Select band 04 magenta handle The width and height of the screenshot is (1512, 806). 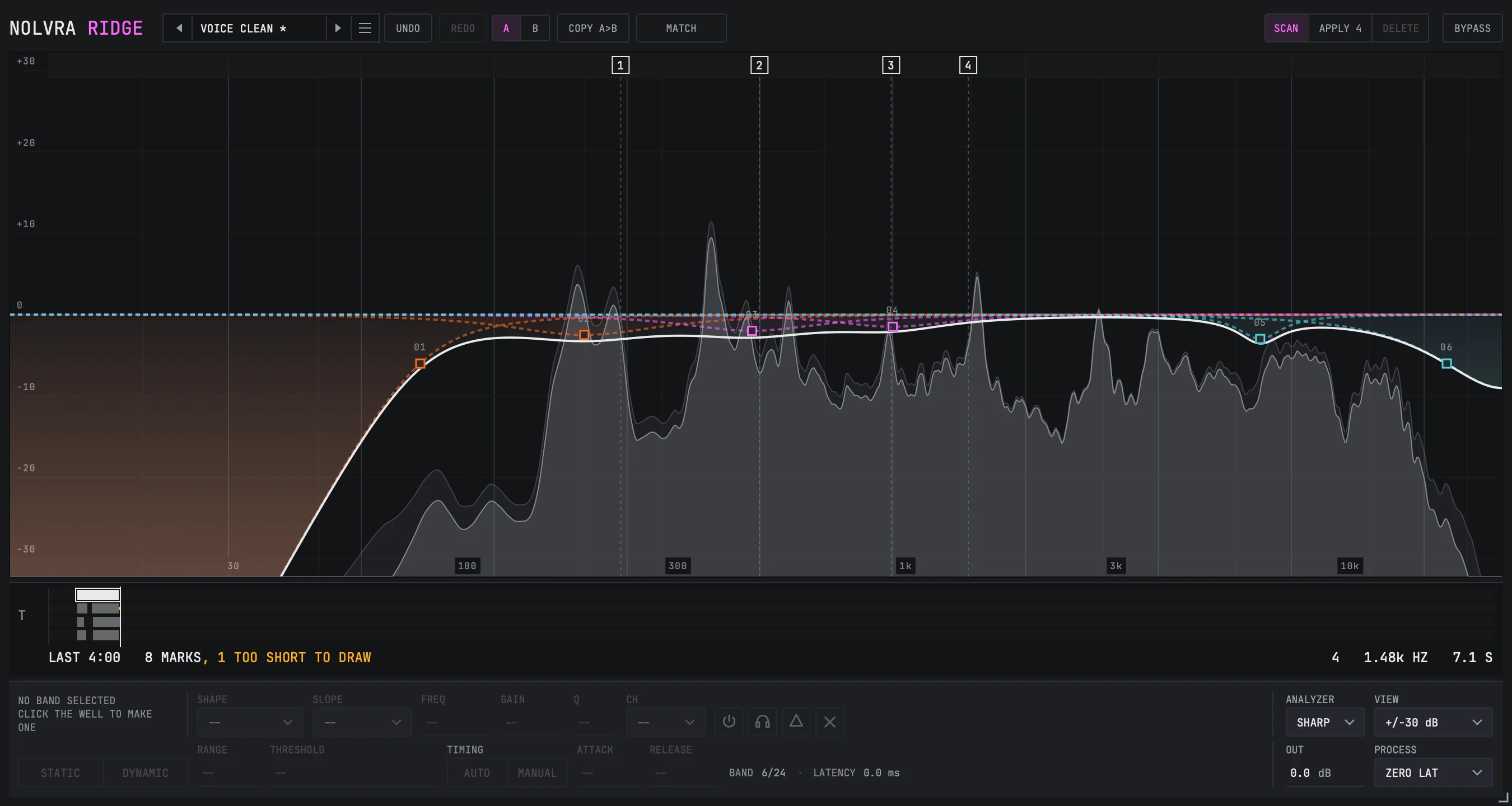coord(892,327)
